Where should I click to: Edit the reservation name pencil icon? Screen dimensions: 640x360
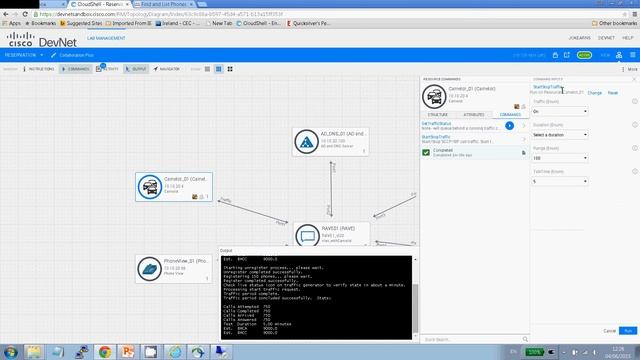click(53, 55)
